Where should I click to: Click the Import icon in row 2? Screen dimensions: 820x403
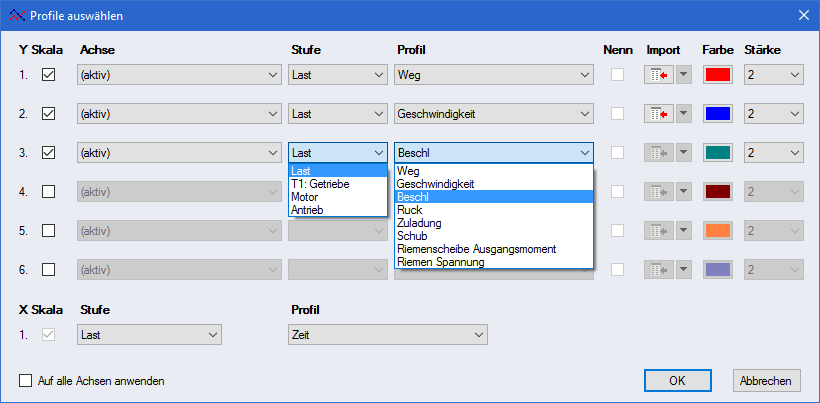point(659,114)
